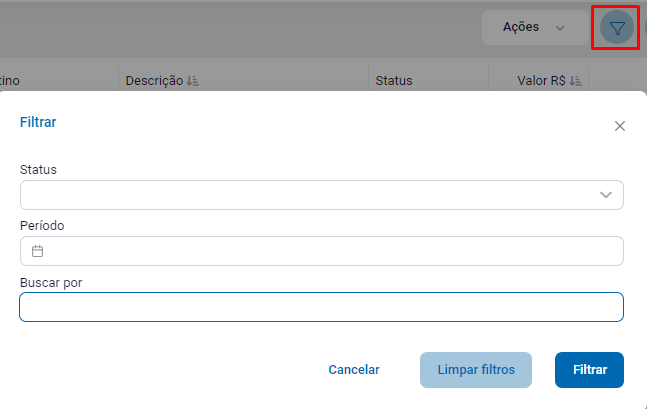Click the Status field label in dialog
This screenshot has height=409, width=647.
tap(38, 170)
